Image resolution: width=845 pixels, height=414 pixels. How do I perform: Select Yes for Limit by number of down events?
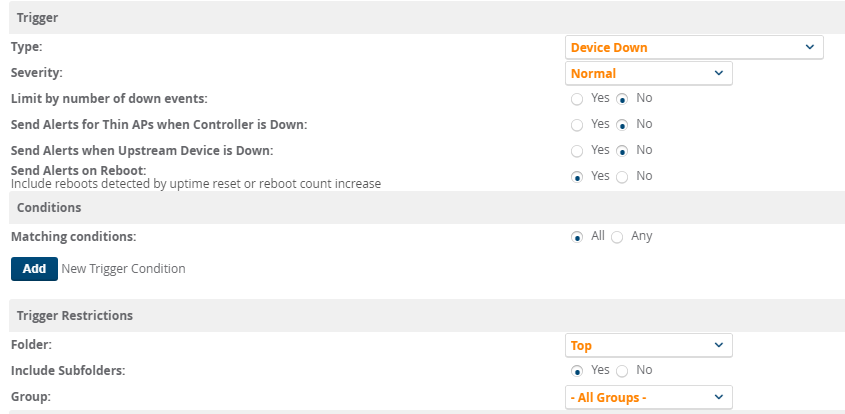point(576,99)
